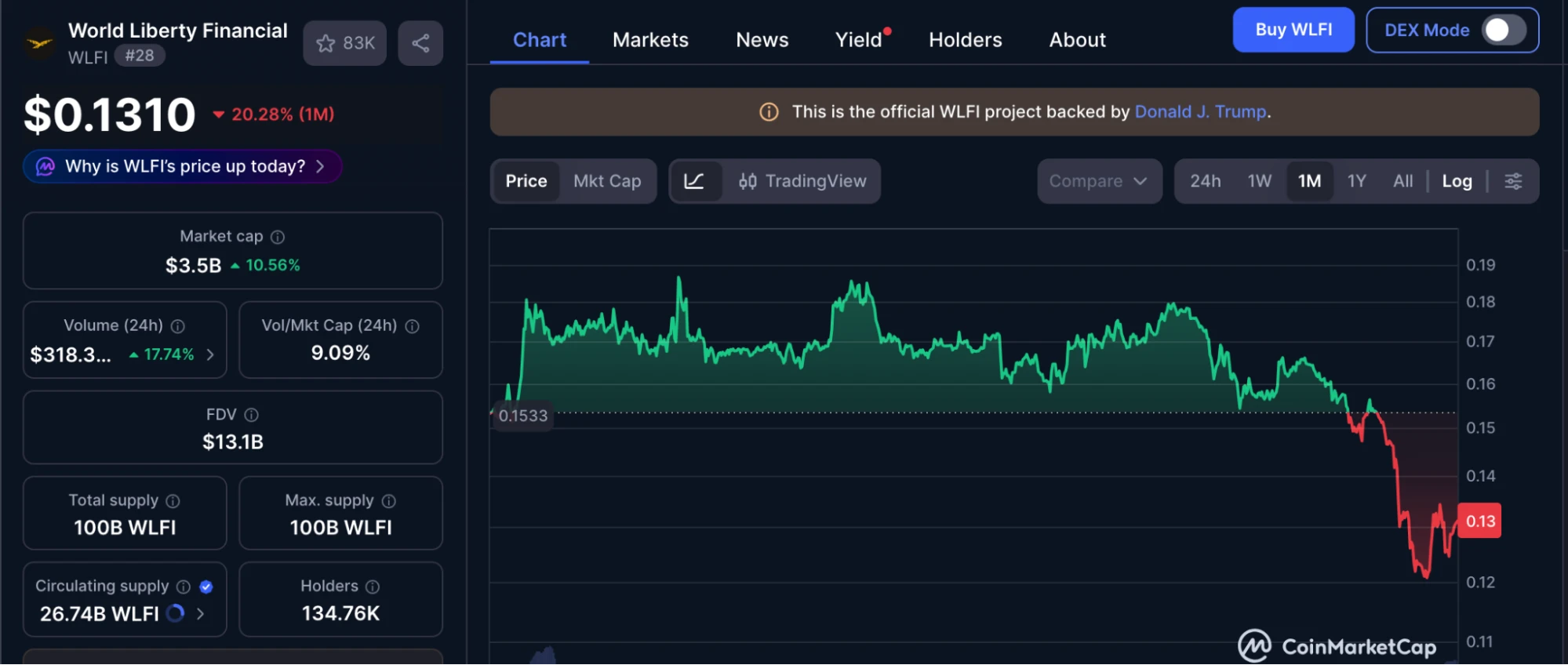Select the 1Y chart time range

click(1356, 181)
